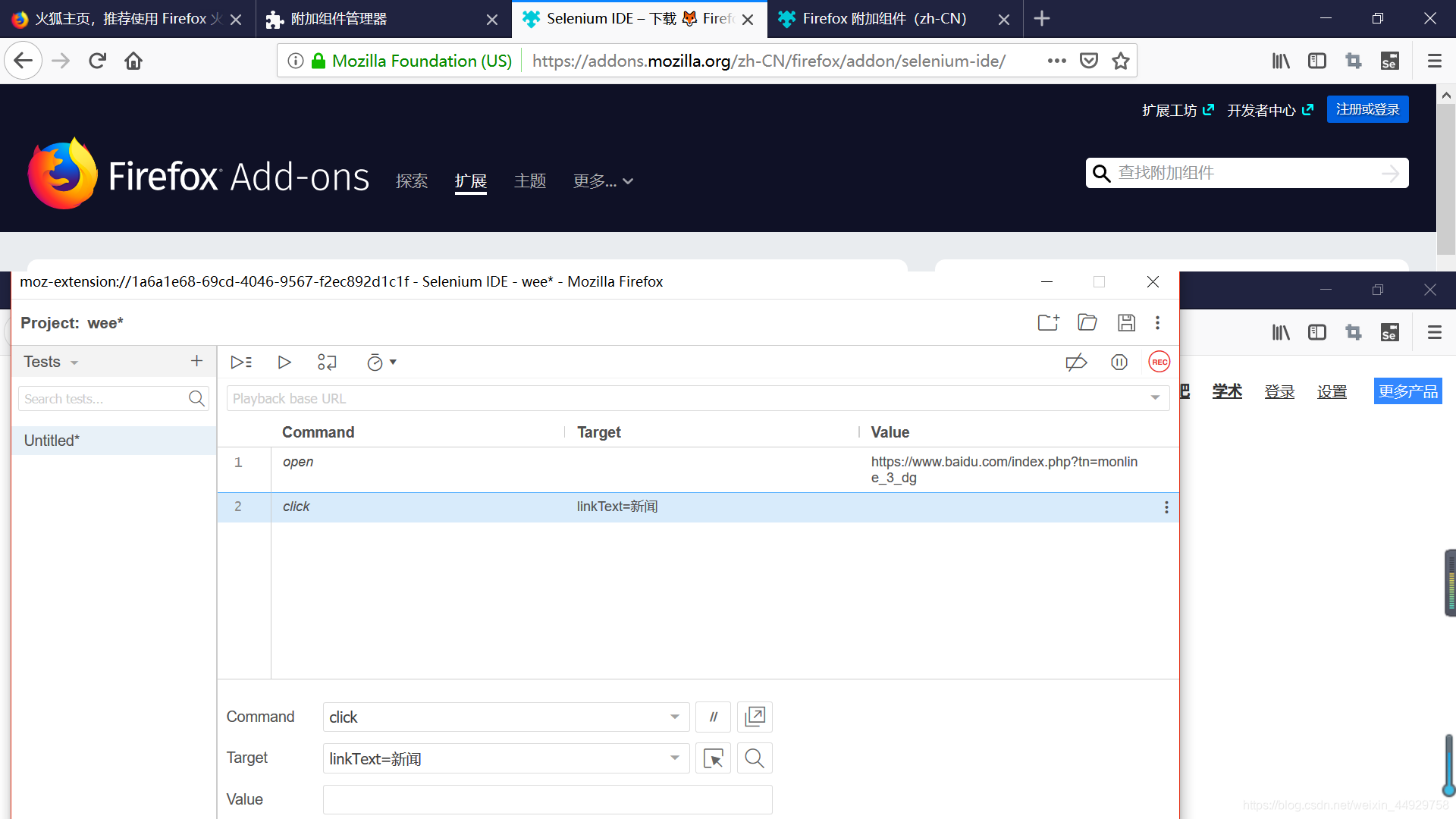This screenshot has width=1456, height=819.
Task: Open page actions menu with three dots
Action: click(x=1056, y=61)
